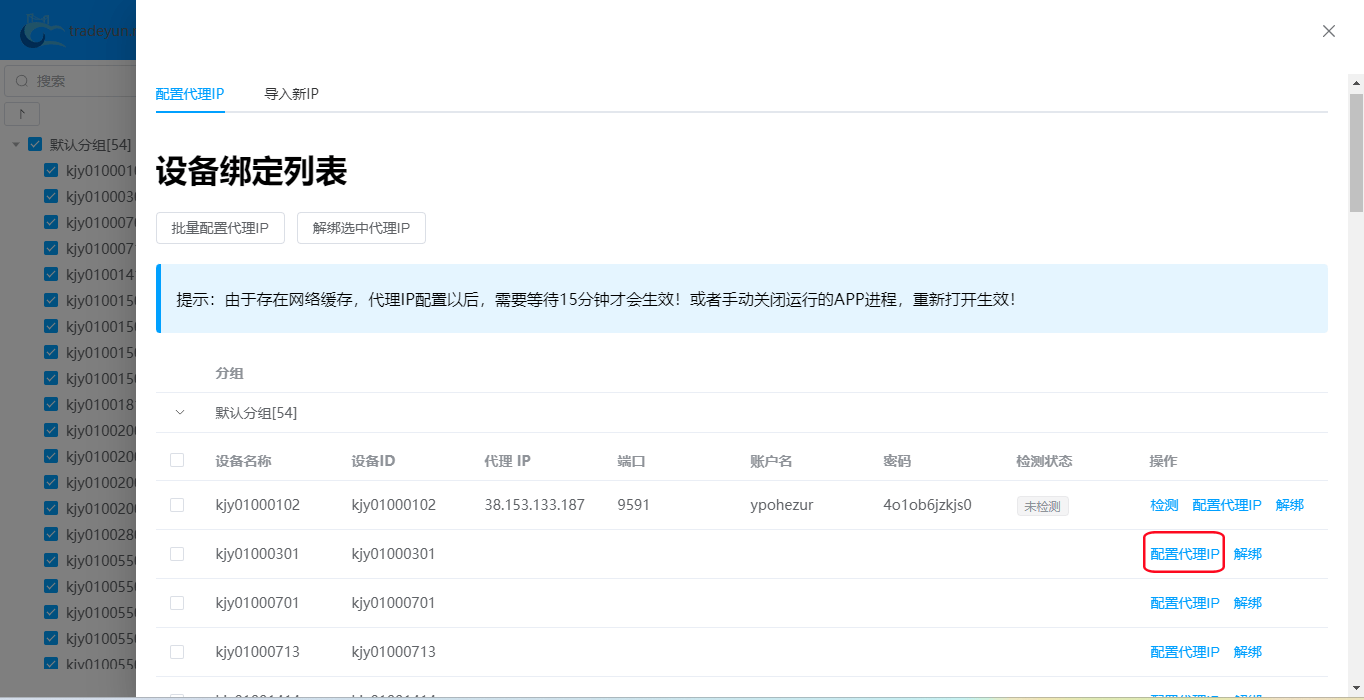Click 检测 for device kjy01000102

click(1164, 506)
